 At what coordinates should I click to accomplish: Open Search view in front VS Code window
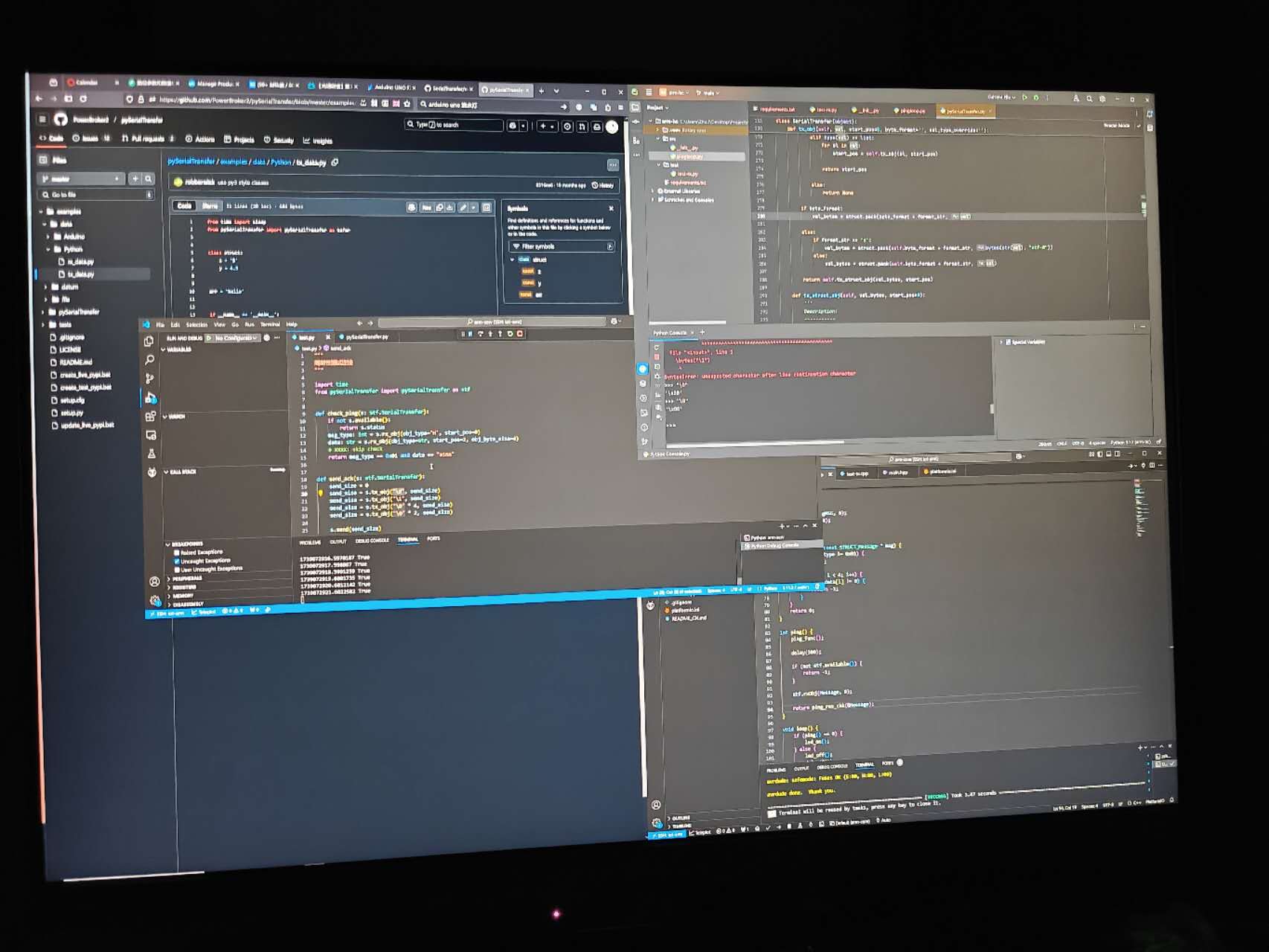click(150, 360)
